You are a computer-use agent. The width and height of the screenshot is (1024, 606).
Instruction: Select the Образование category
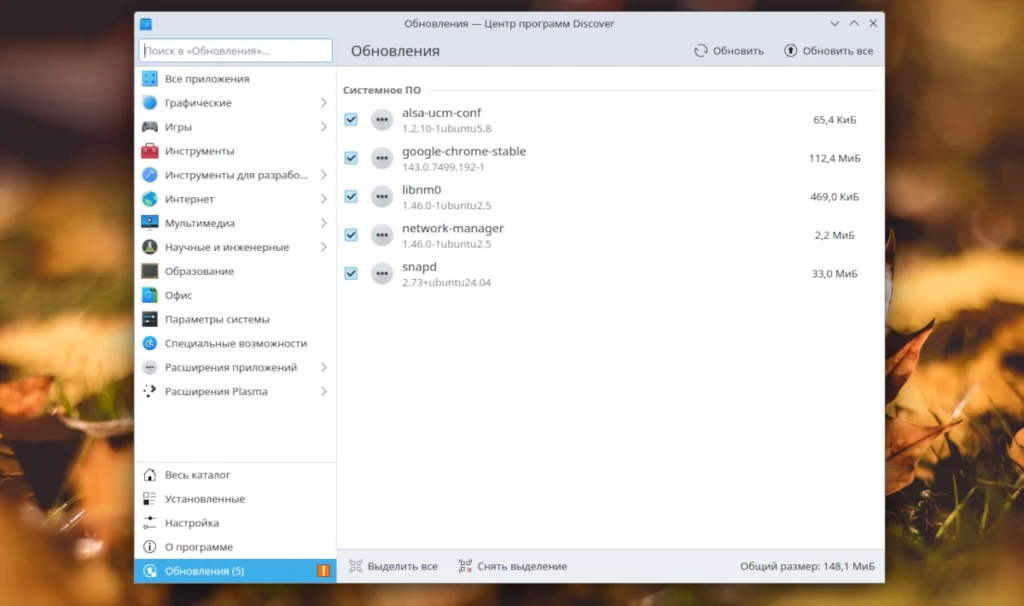pos(235,271)
